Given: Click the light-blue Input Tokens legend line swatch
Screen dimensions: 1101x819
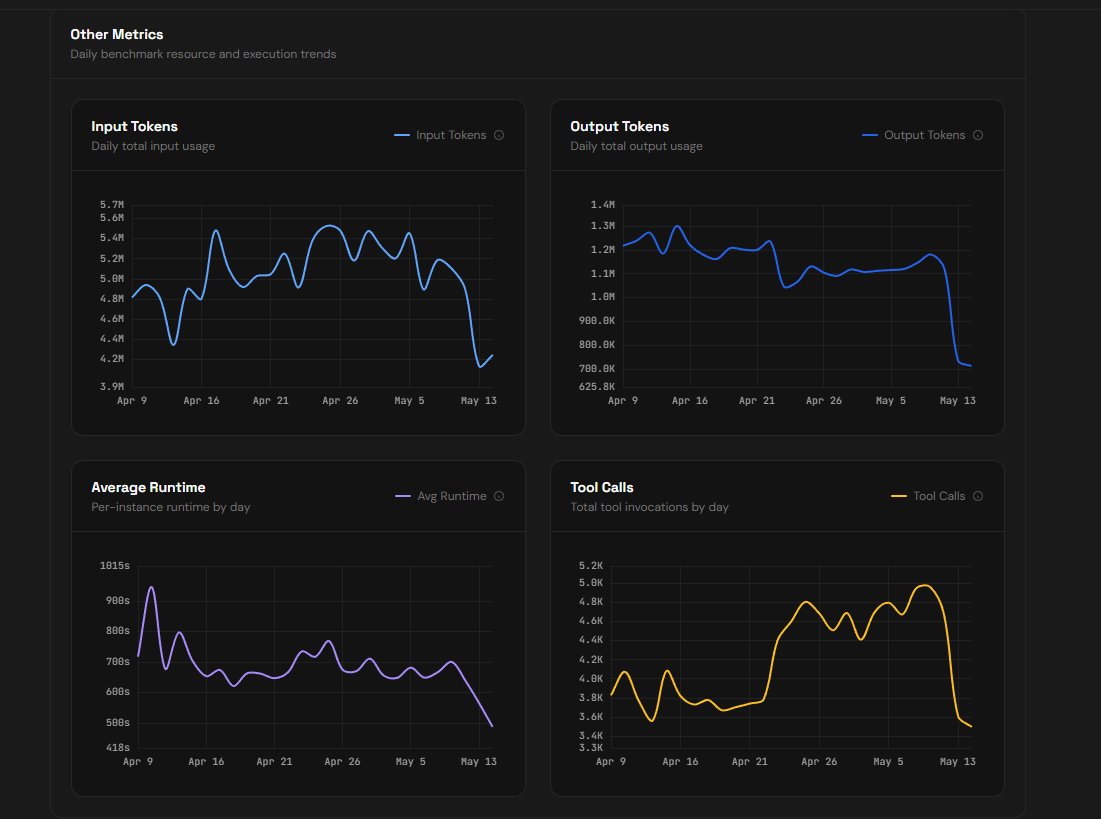Looking at the screenshot, I should point(402,135).
